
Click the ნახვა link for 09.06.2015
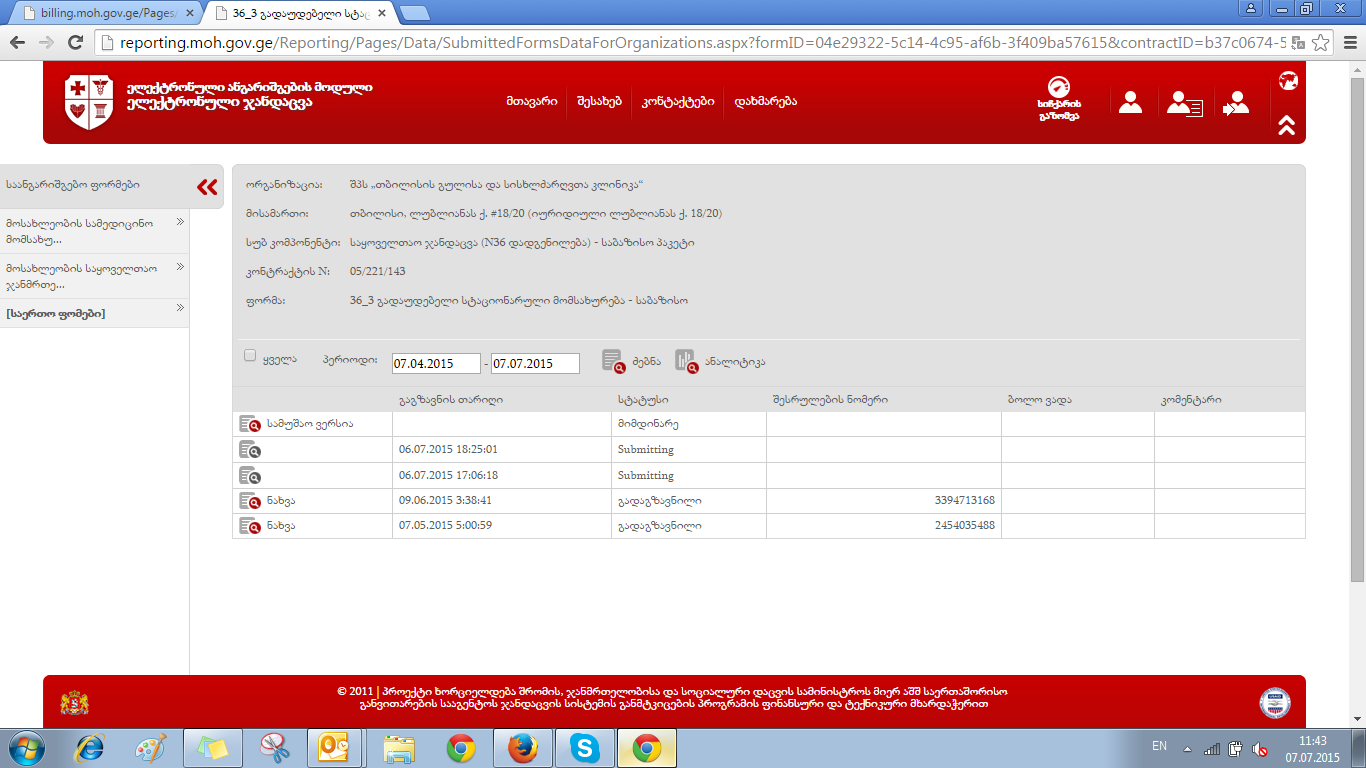coord(281,500)
